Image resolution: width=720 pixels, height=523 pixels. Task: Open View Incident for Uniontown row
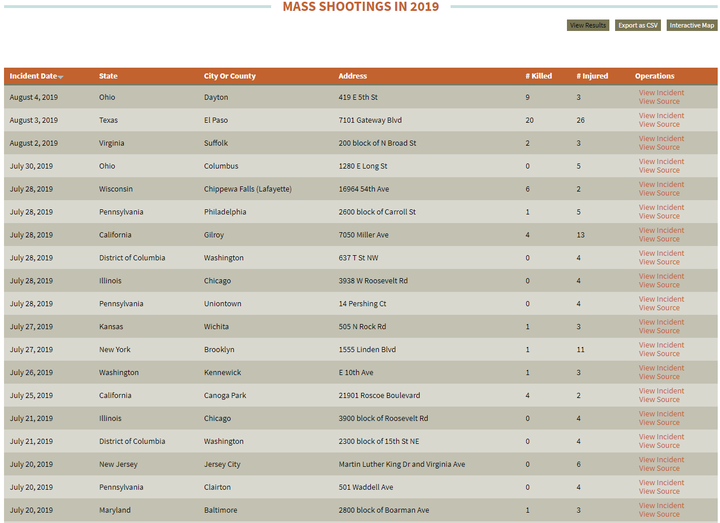coord(661,299)
